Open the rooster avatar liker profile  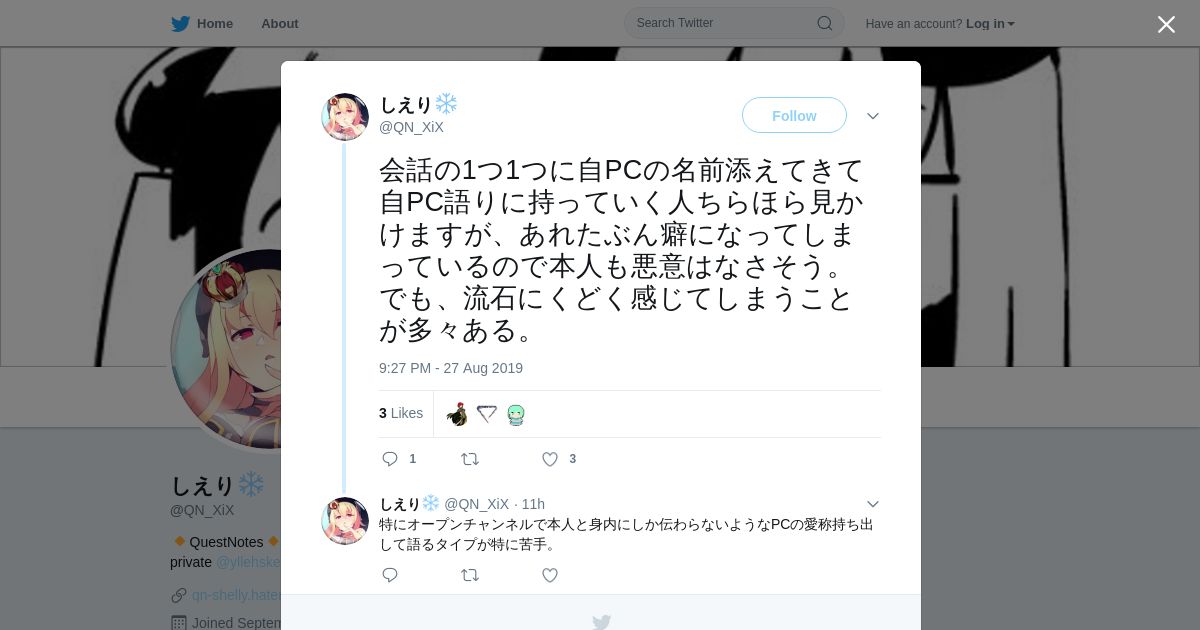(x=458, y=414)
